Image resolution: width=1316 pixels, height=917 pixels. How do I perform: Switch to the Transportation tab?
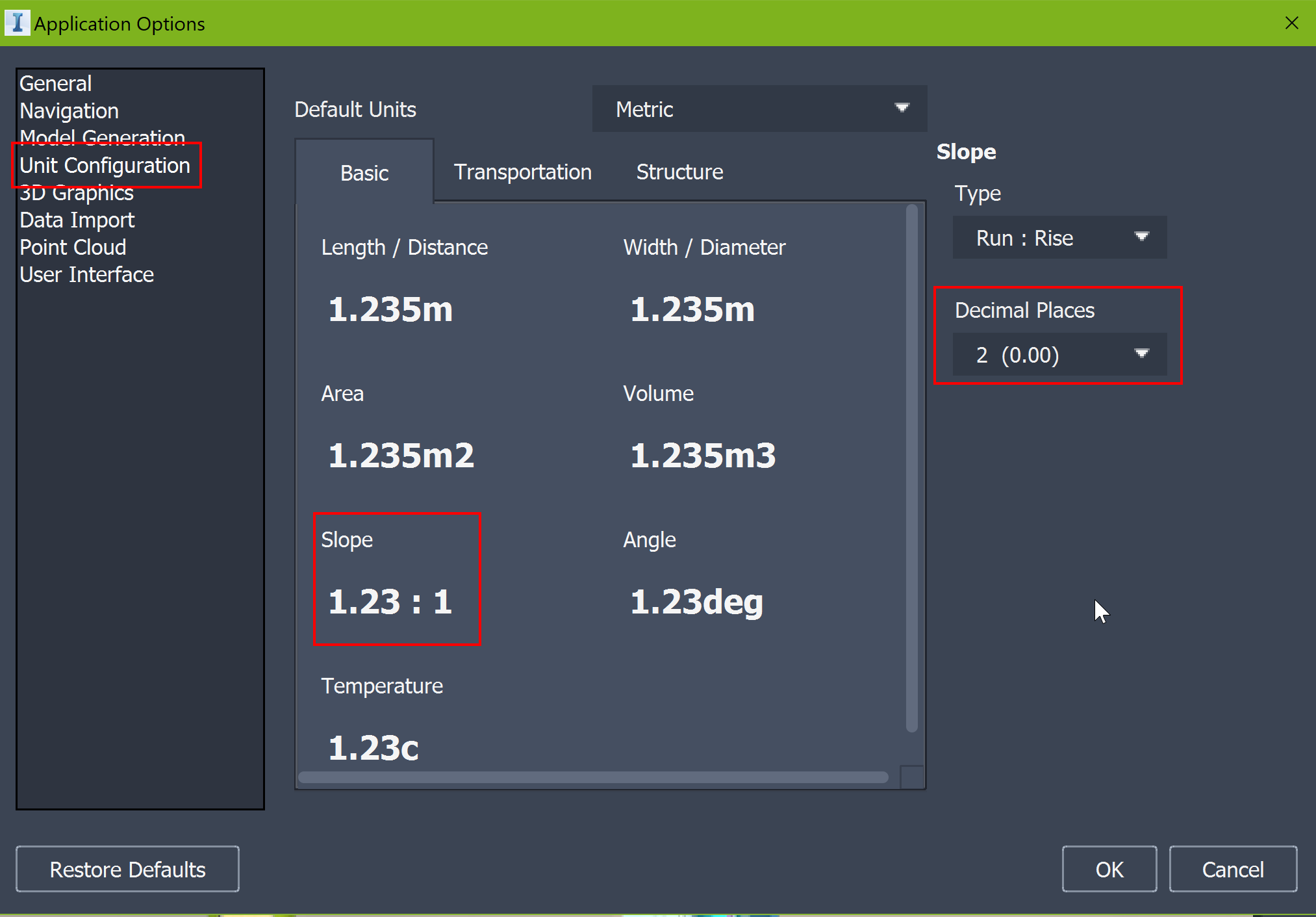pyautogui.click(x=522, y=172)
